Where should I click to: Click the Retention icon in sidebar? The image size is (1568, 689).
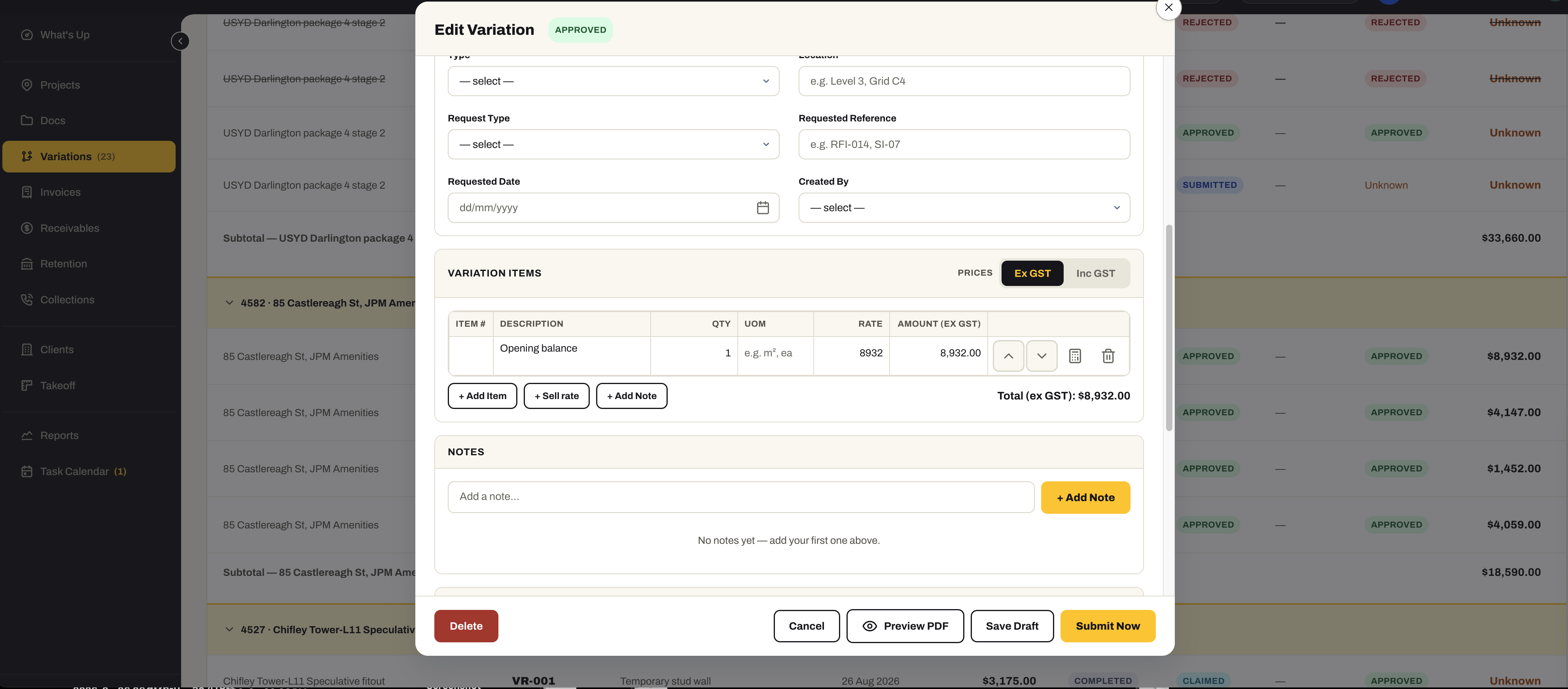(27, 263)
